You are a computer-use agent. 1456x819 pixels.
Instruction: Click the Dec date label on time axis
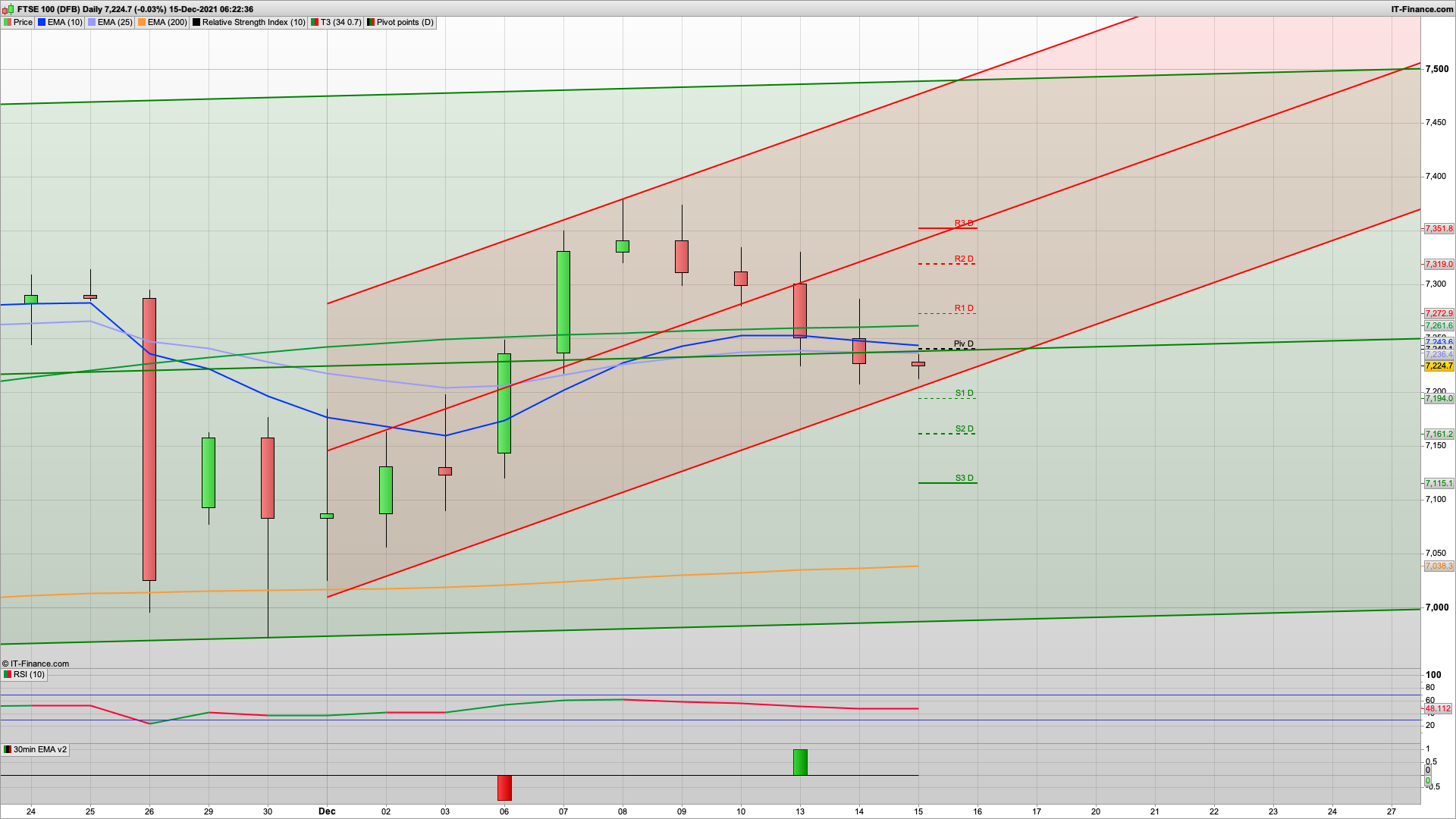point(327,811)
